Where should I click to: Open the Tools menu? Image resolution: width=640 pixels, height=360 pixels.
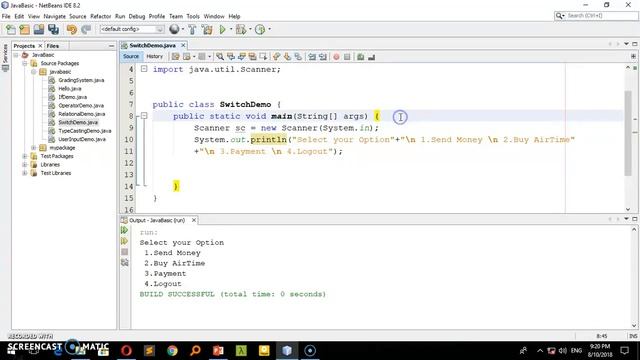click(193, 16)
